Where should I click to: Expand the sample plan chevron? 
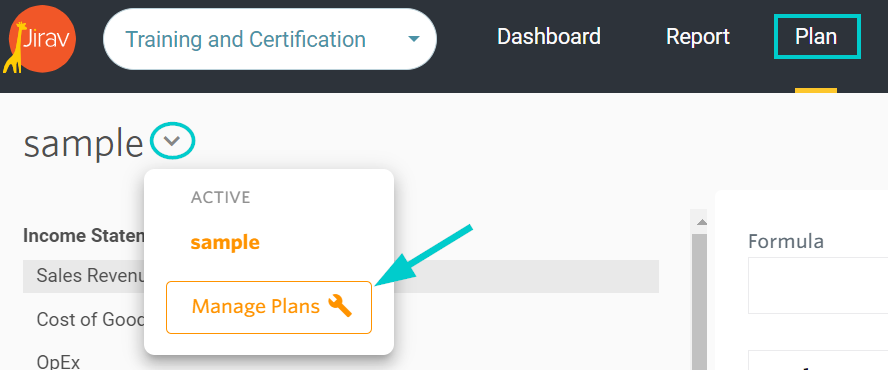pos(173,141)
